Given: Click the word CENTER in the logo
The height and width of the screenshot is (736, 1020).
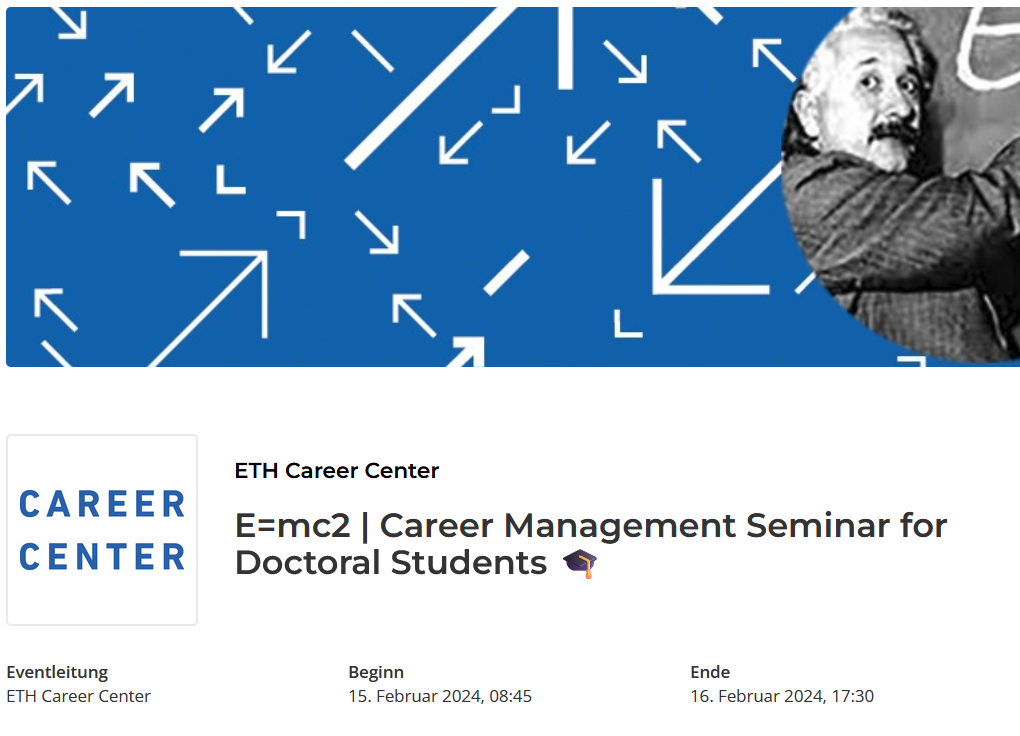Looking at the screenshot, I should coord(103,556).
